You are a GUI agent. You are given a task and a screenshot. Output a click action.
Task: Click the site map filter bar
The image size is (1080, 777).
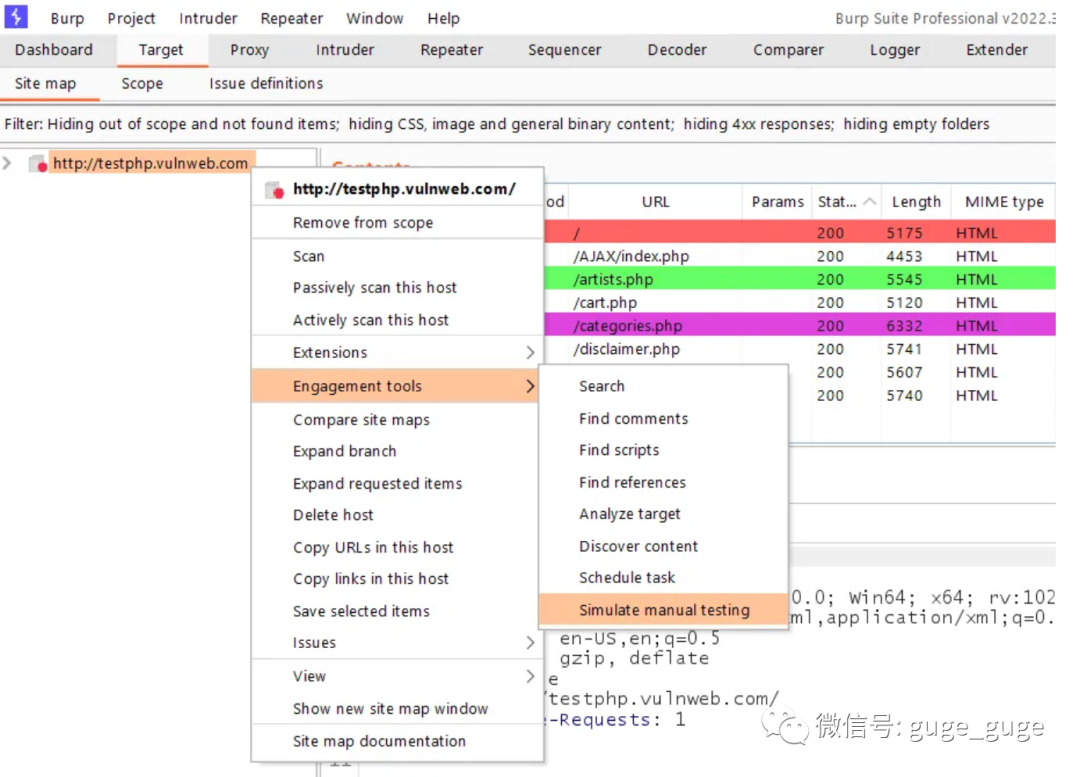[x=528, y=124]
